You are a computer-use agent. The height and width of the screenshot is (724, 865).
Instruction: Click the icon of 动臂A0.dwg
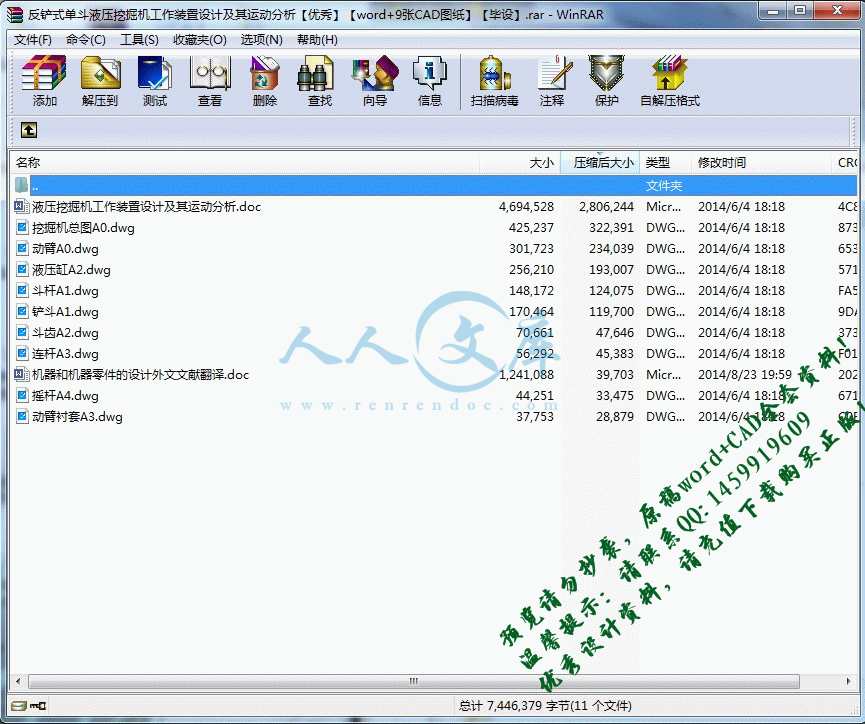22,248
